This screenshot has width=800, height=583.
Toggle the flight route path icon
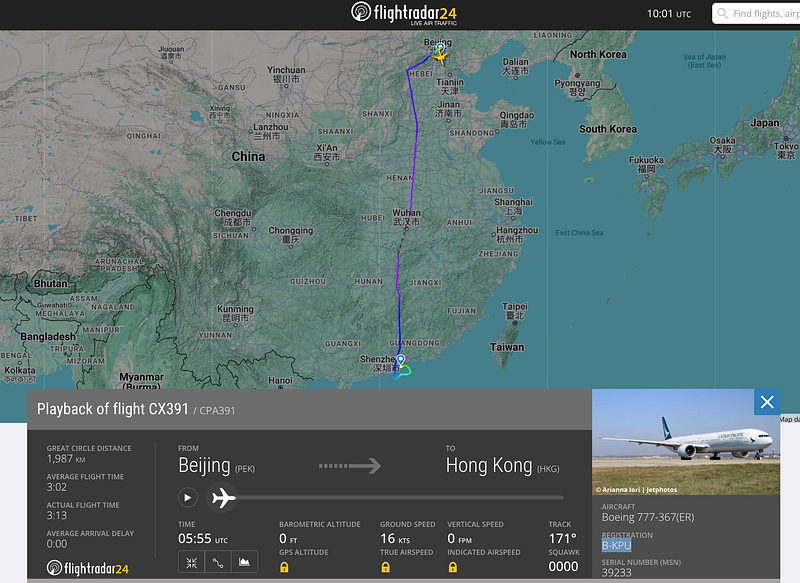point(218,562)
